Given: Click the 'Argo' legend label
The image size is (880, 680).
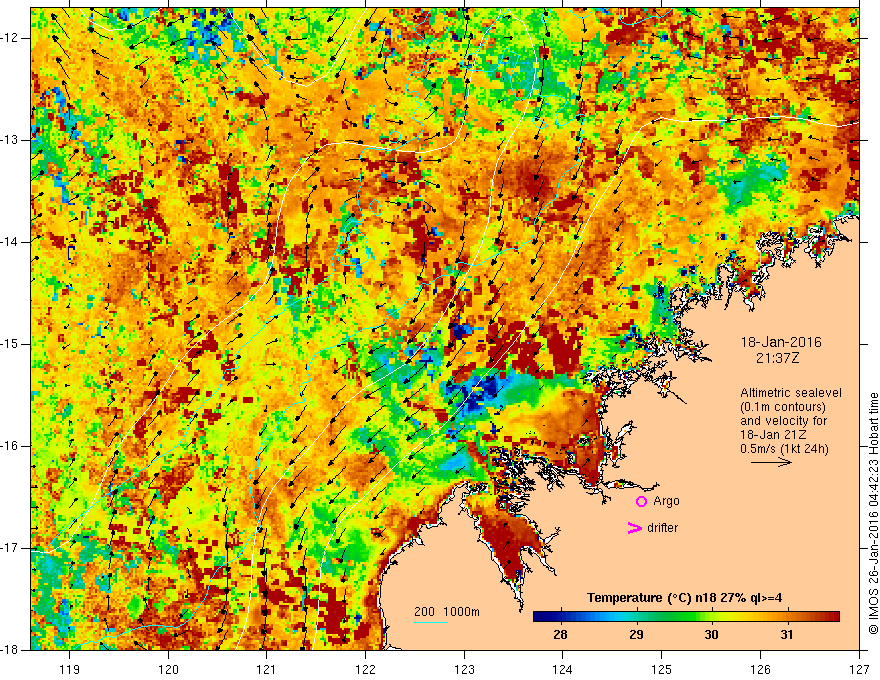Looking at the screenshot, I should [x=666, y=501].
